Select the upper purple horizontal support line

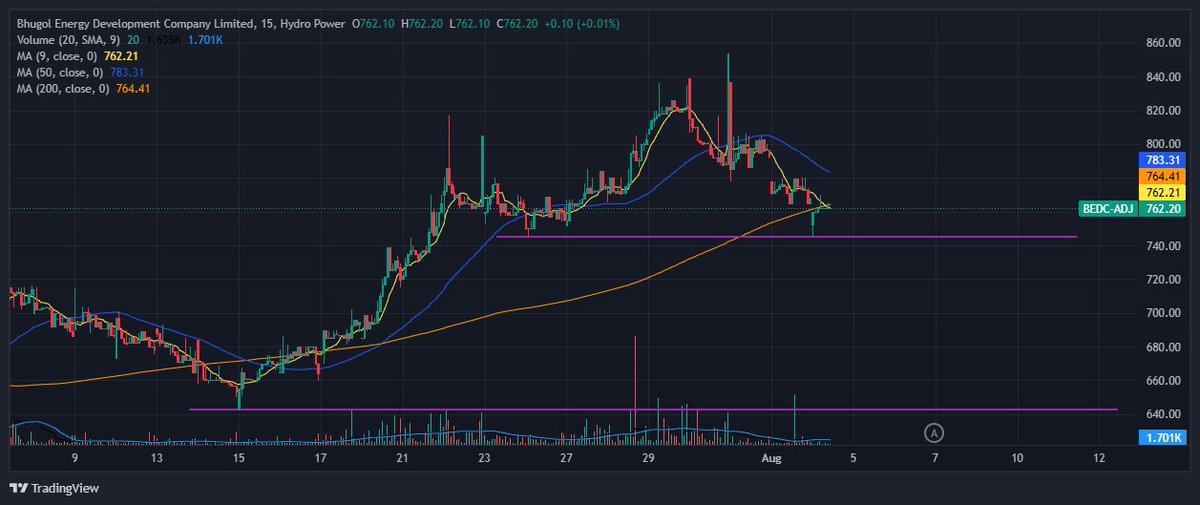(x=786, y=237)
